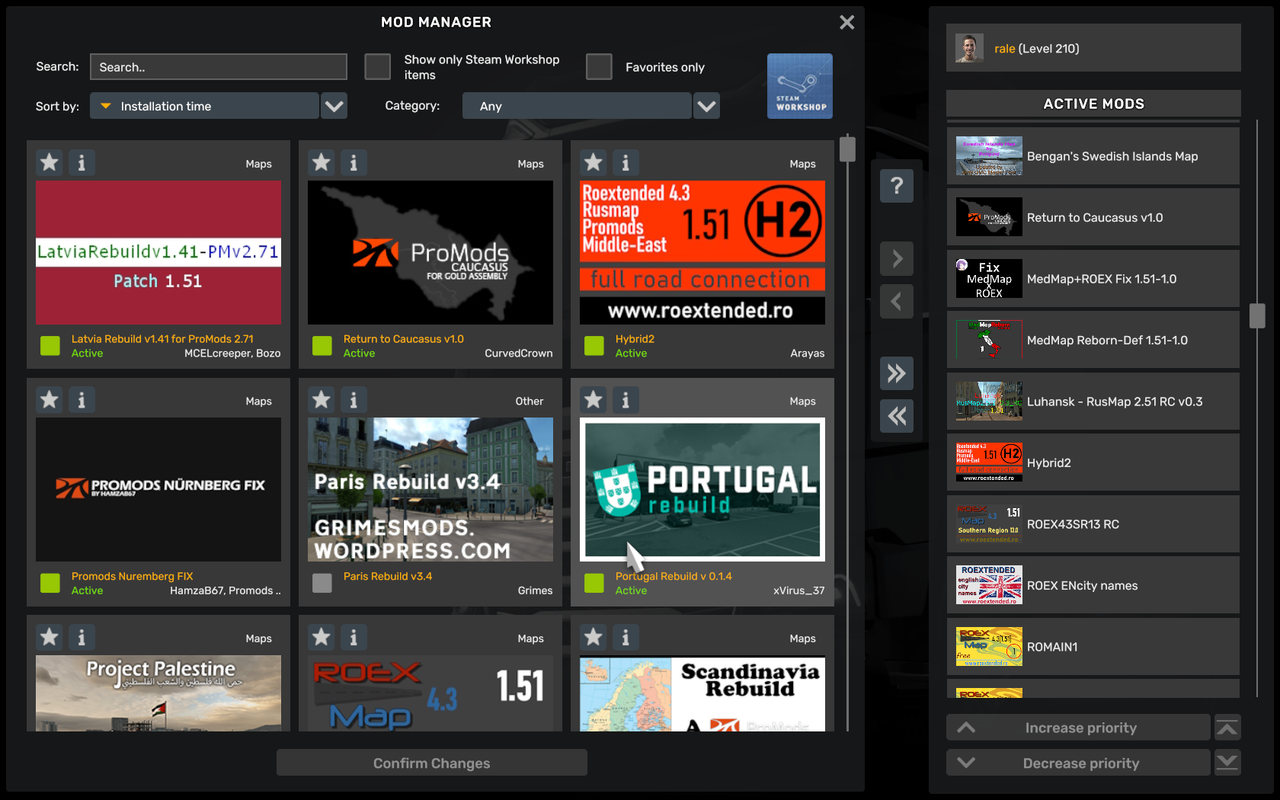Close the Mod Manager window
Image resolution: width=1280 pixels, height=800 pixels.
tap(847, 22)
